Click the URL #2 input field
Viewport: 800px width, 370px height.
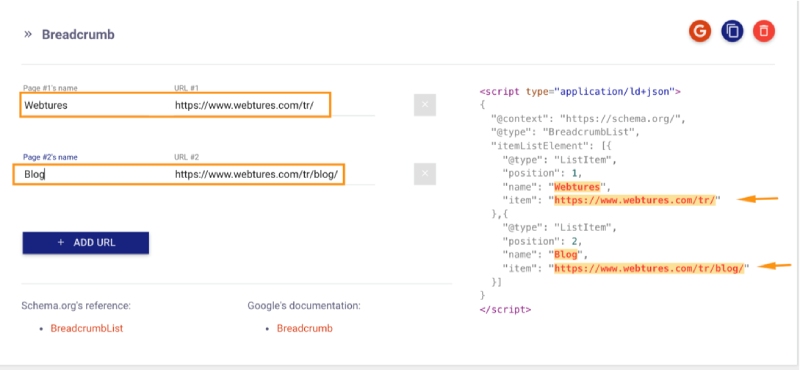274,175
